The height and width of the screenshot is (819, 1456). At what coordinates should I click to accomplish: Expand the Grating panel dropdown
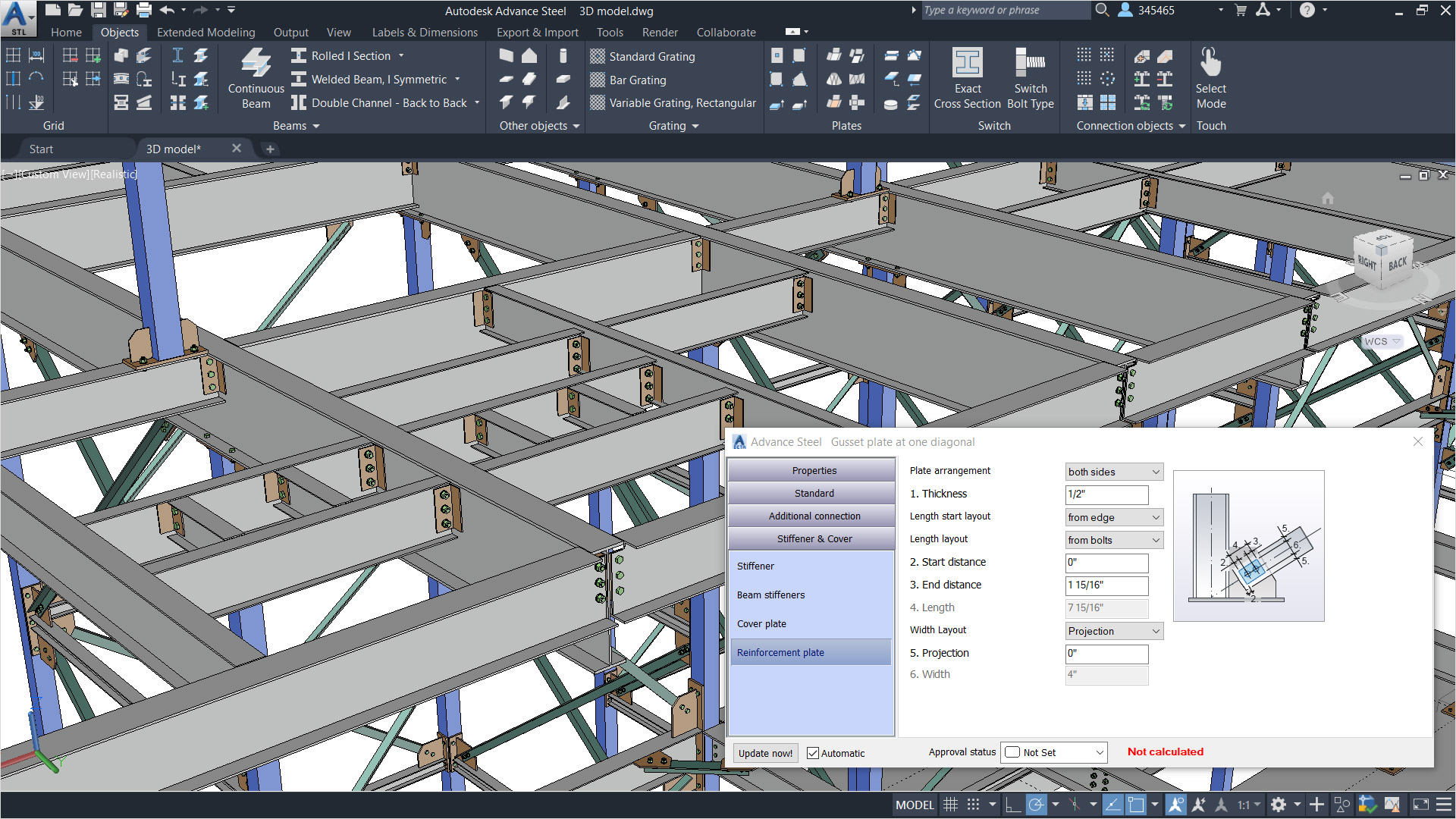(673, 126)
